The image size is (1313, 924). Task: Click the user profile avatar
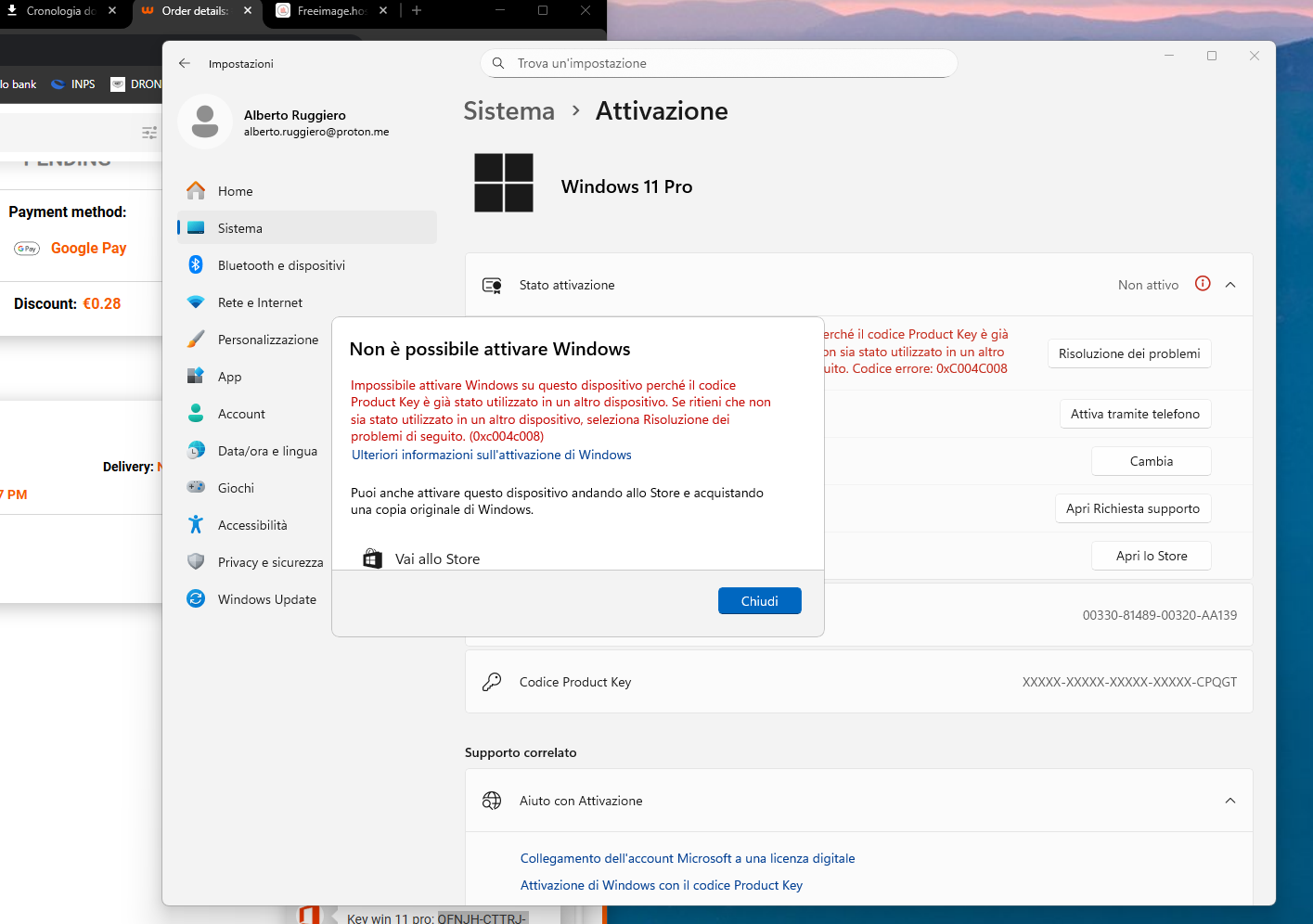[x=205, y=122]
